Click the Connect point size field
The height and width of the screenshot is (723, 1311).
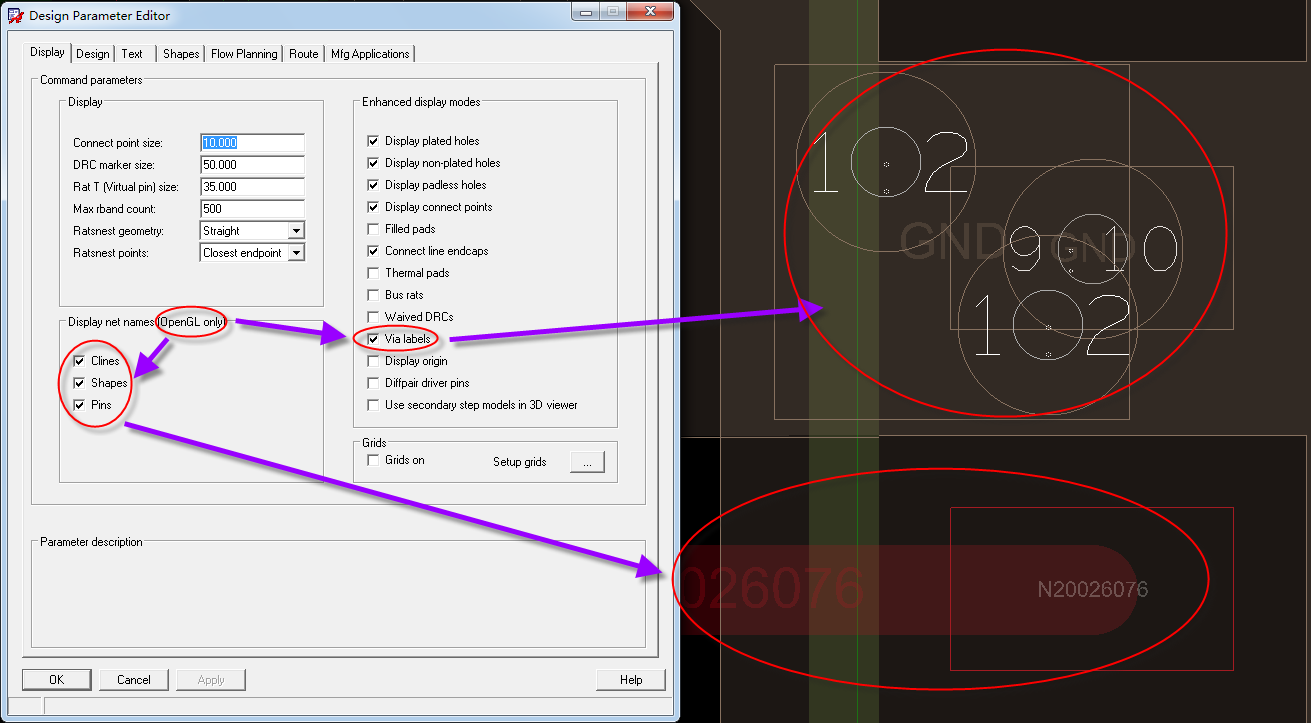[x=252, y=143]
